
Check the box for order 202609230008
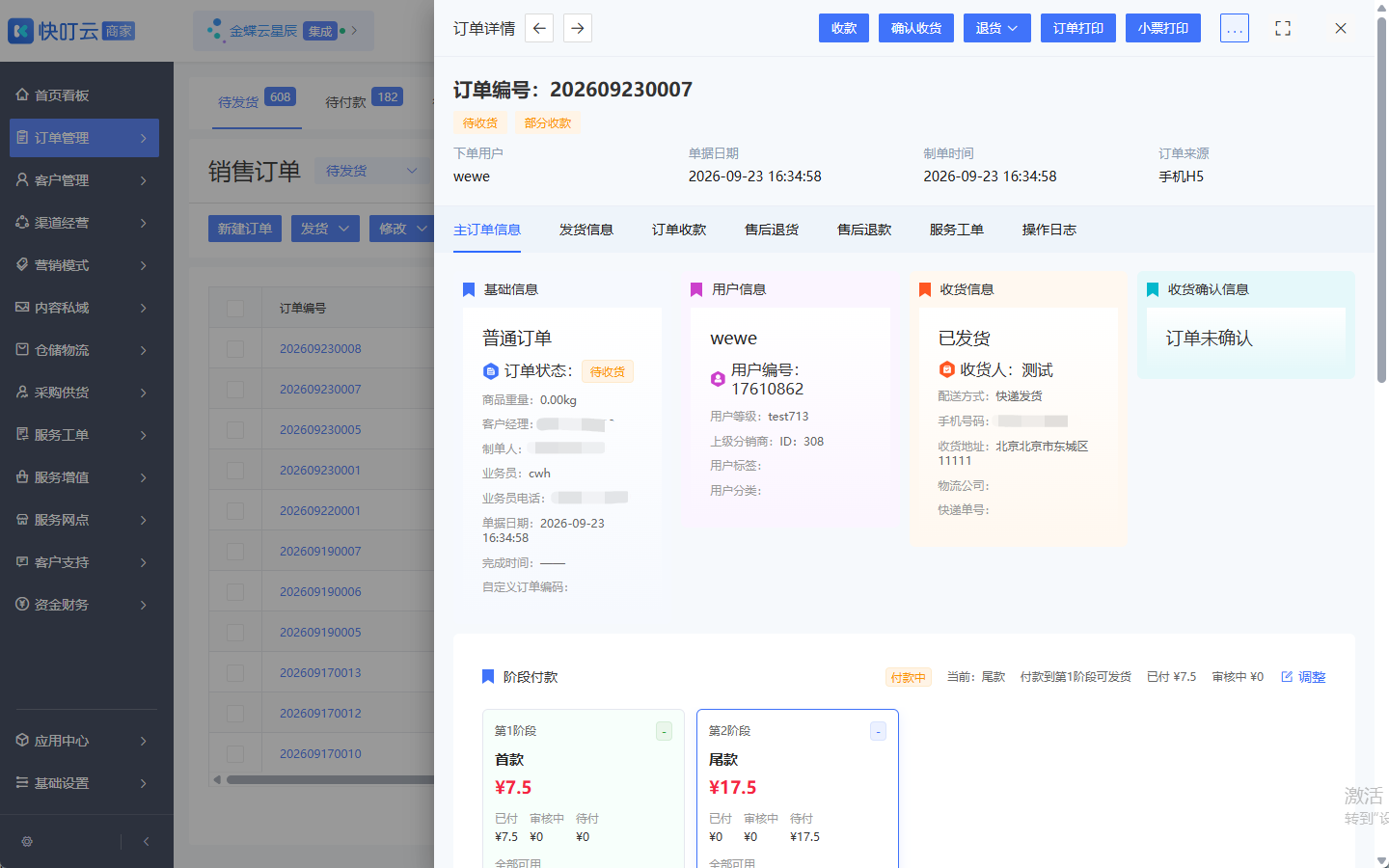[235, 348]
